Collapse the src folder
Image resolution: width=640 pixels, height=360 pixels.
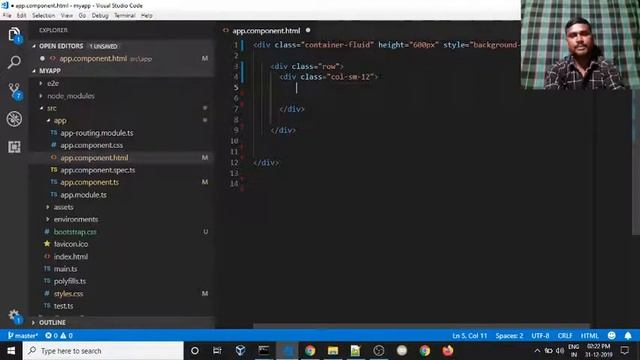pyautogui.click(x=52, y=108)
